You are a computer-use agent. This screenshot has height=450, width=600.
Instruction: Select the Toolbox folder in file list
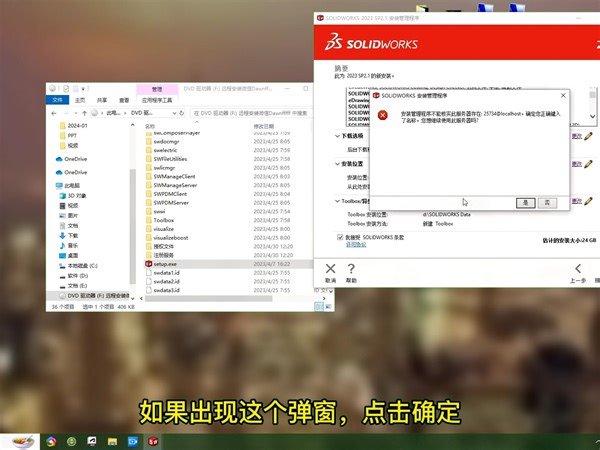click(160, 220)
